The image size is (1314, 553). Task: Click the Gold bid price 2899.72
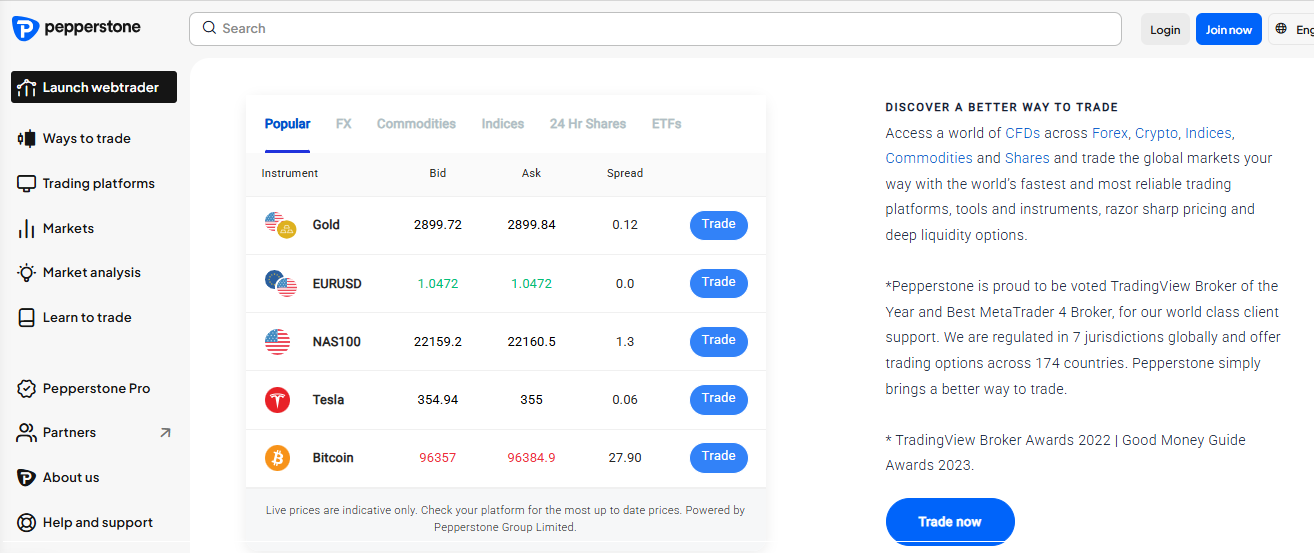coord(438,225)
